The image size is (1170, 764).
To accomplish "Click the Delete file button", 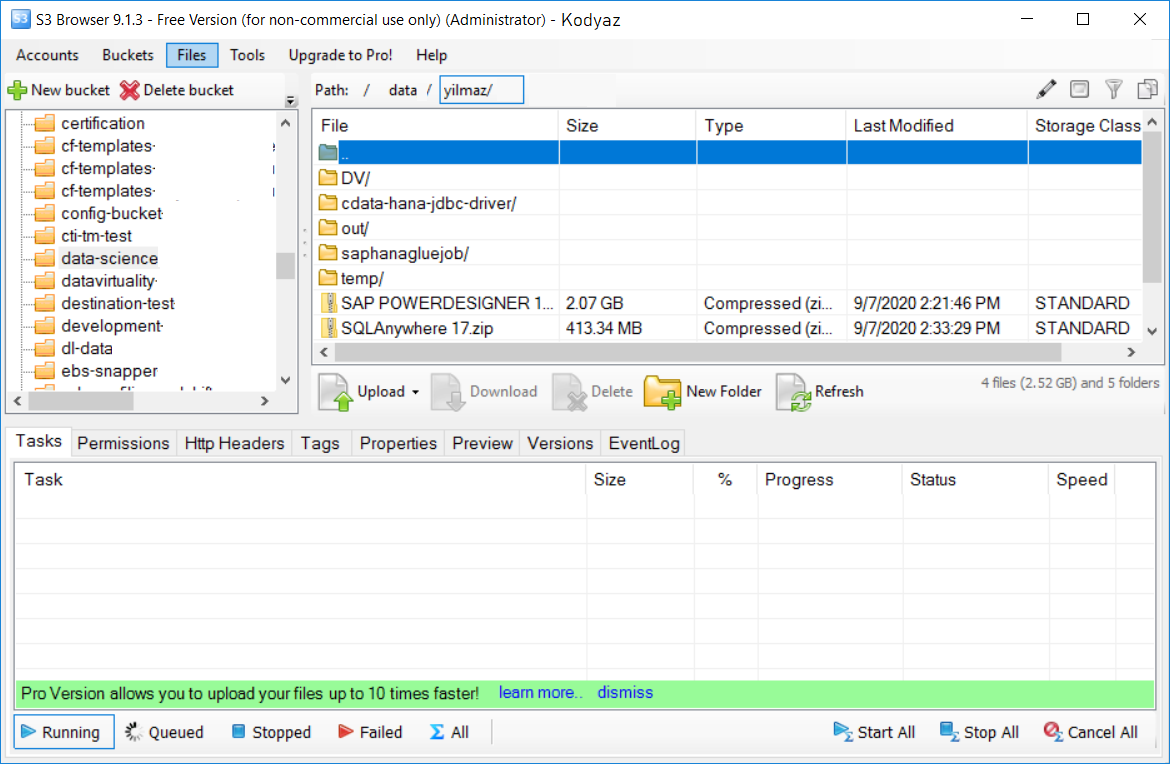I will 592,392.
